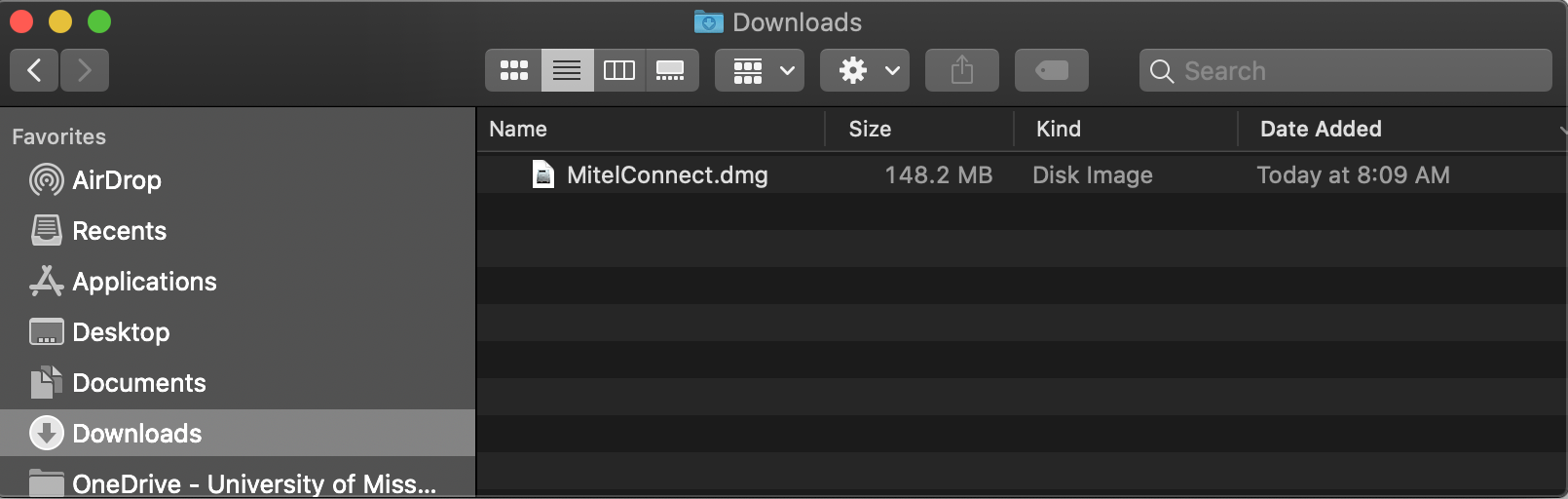This screenshot has width=1568, height=499.
Task: Go to Desktop folder
Action: [121, 332]
